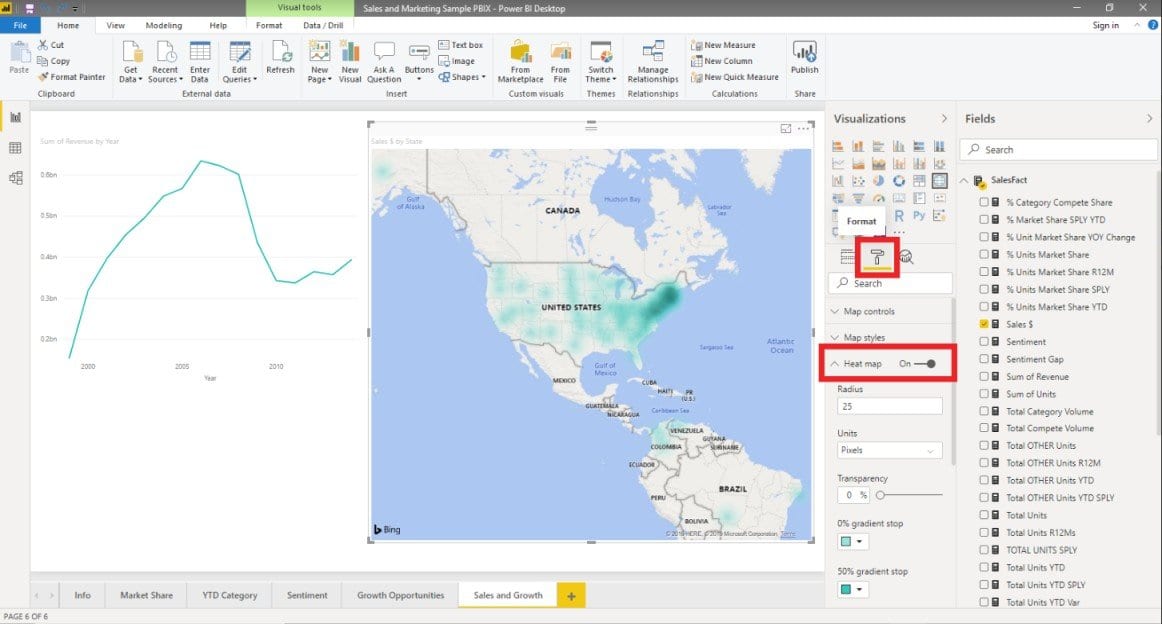Switch to Report view in left sidebar
The width and height of the screenshot is (1162, 624).
(x=15, y=117)
